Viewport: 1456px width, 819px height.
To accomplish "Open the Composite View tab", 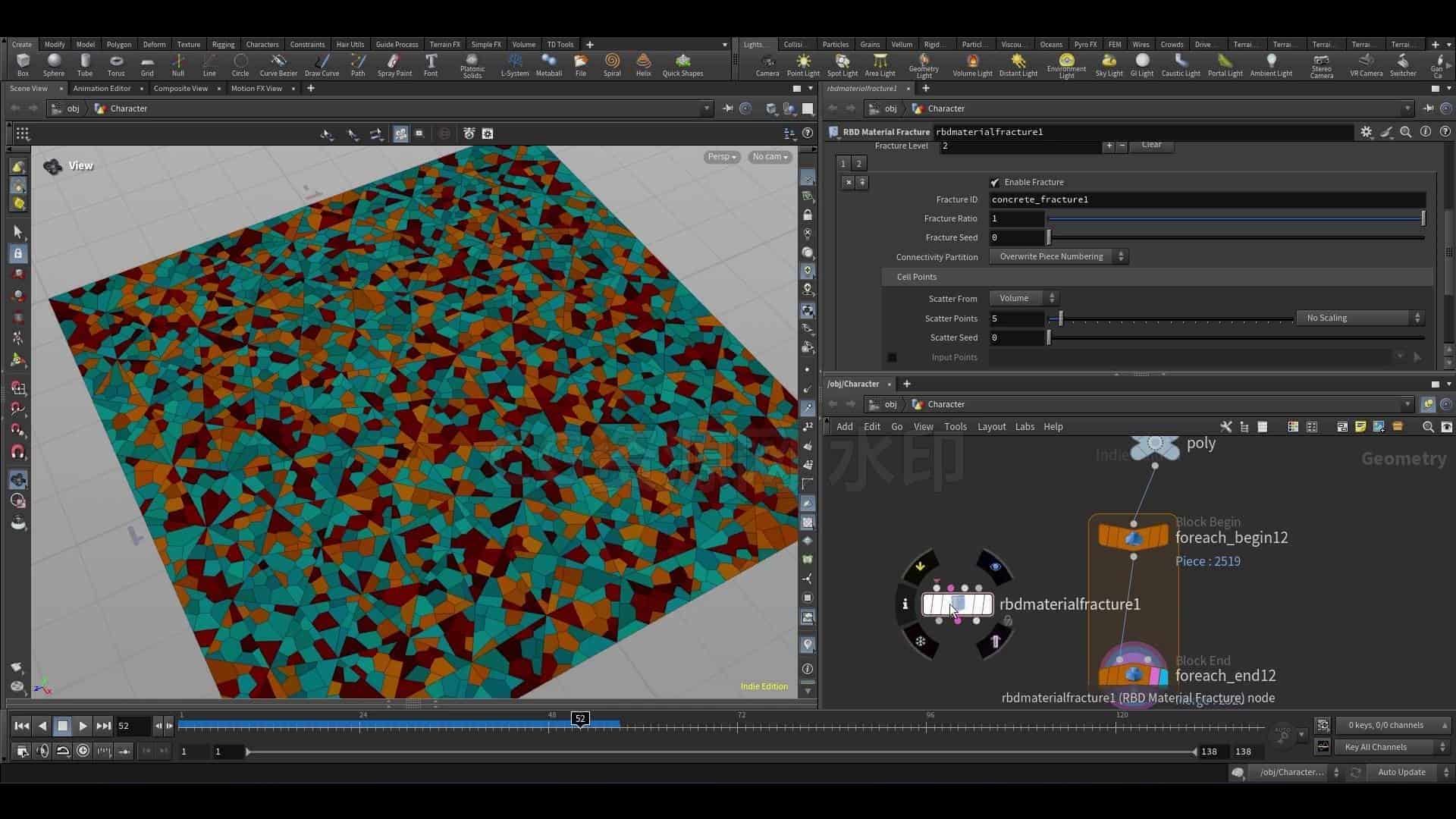I will (180, 89).
